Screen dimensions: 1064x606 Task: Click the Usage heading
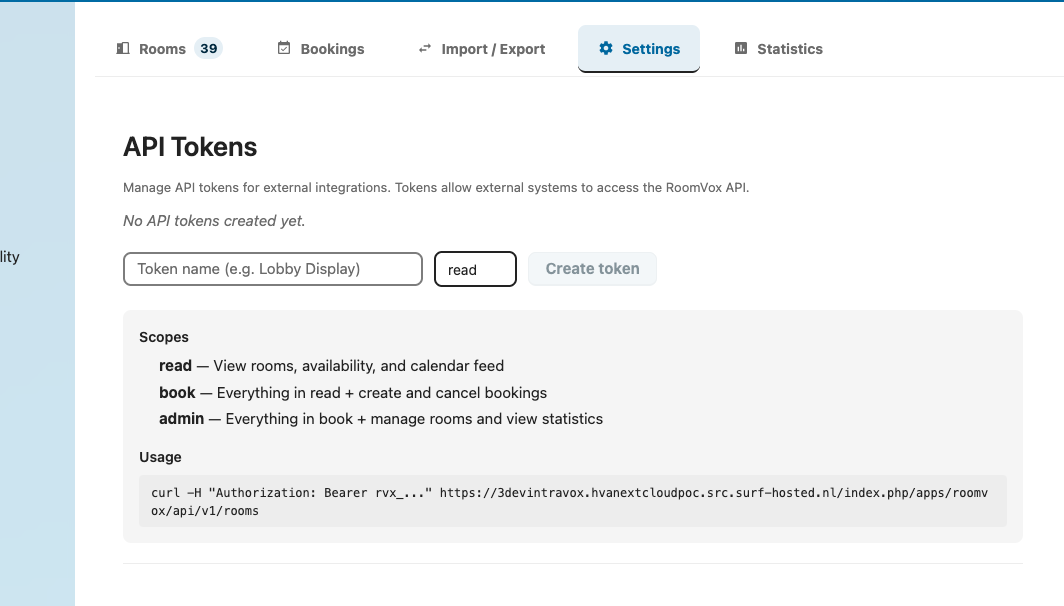160,457
